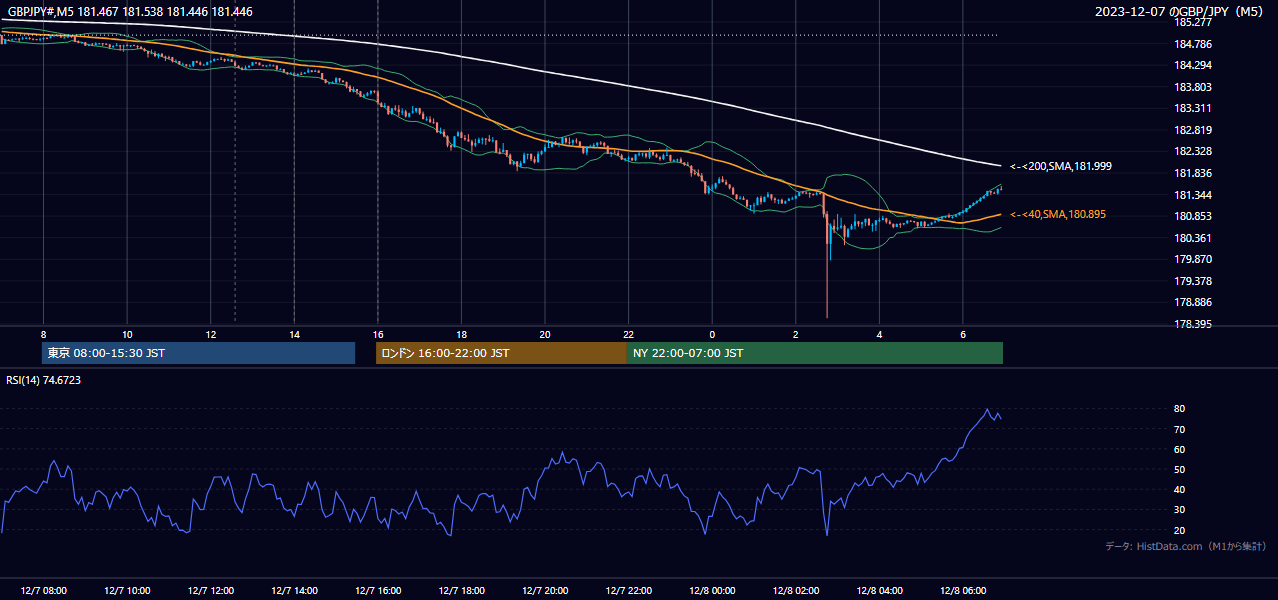1278x600 pixels.
Task: Click hour label 6 under the price chart
Action: [x=962, y=334]
